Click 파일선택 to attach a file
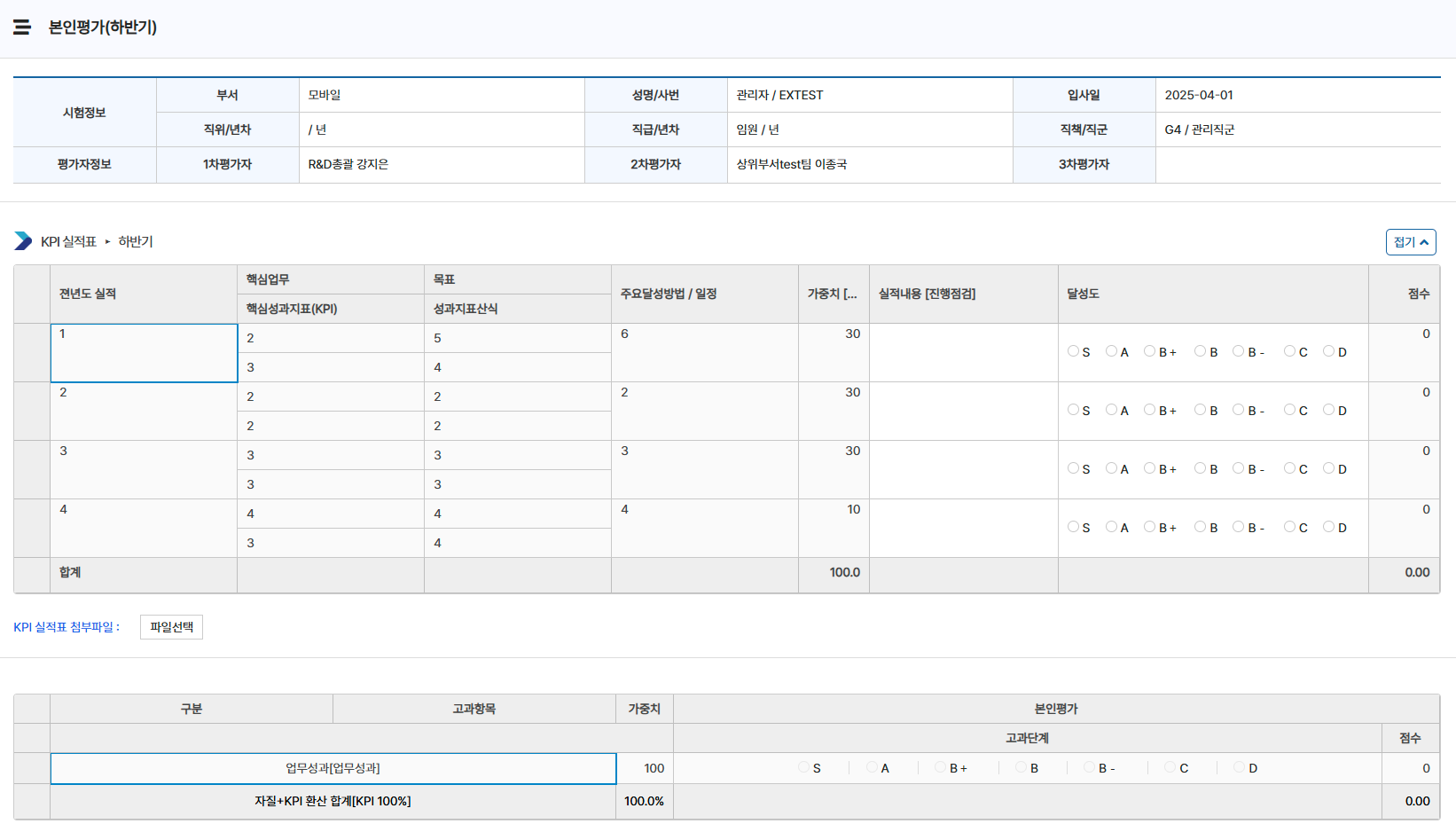 point(171,627)
